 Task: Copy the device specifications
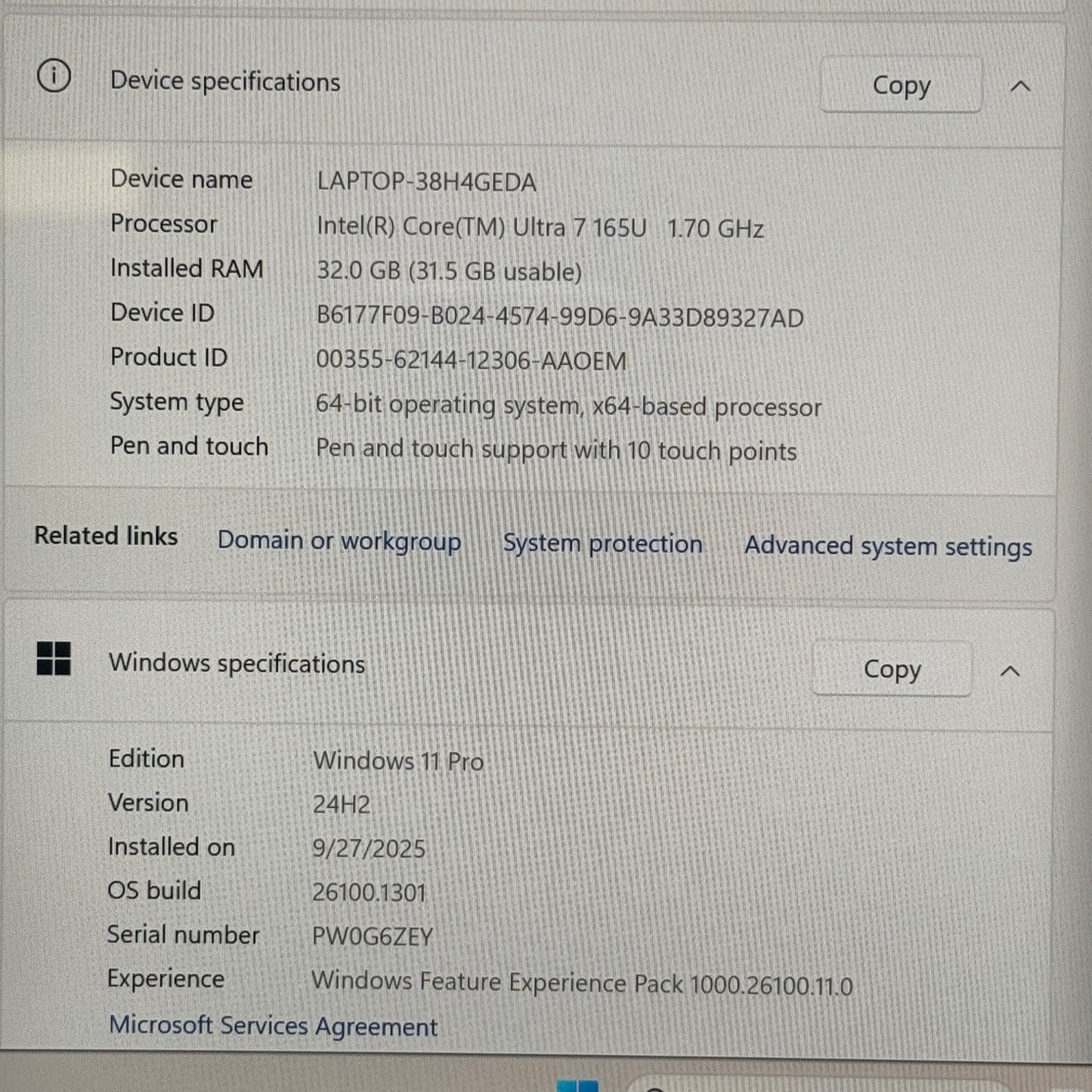coord(902,85)
